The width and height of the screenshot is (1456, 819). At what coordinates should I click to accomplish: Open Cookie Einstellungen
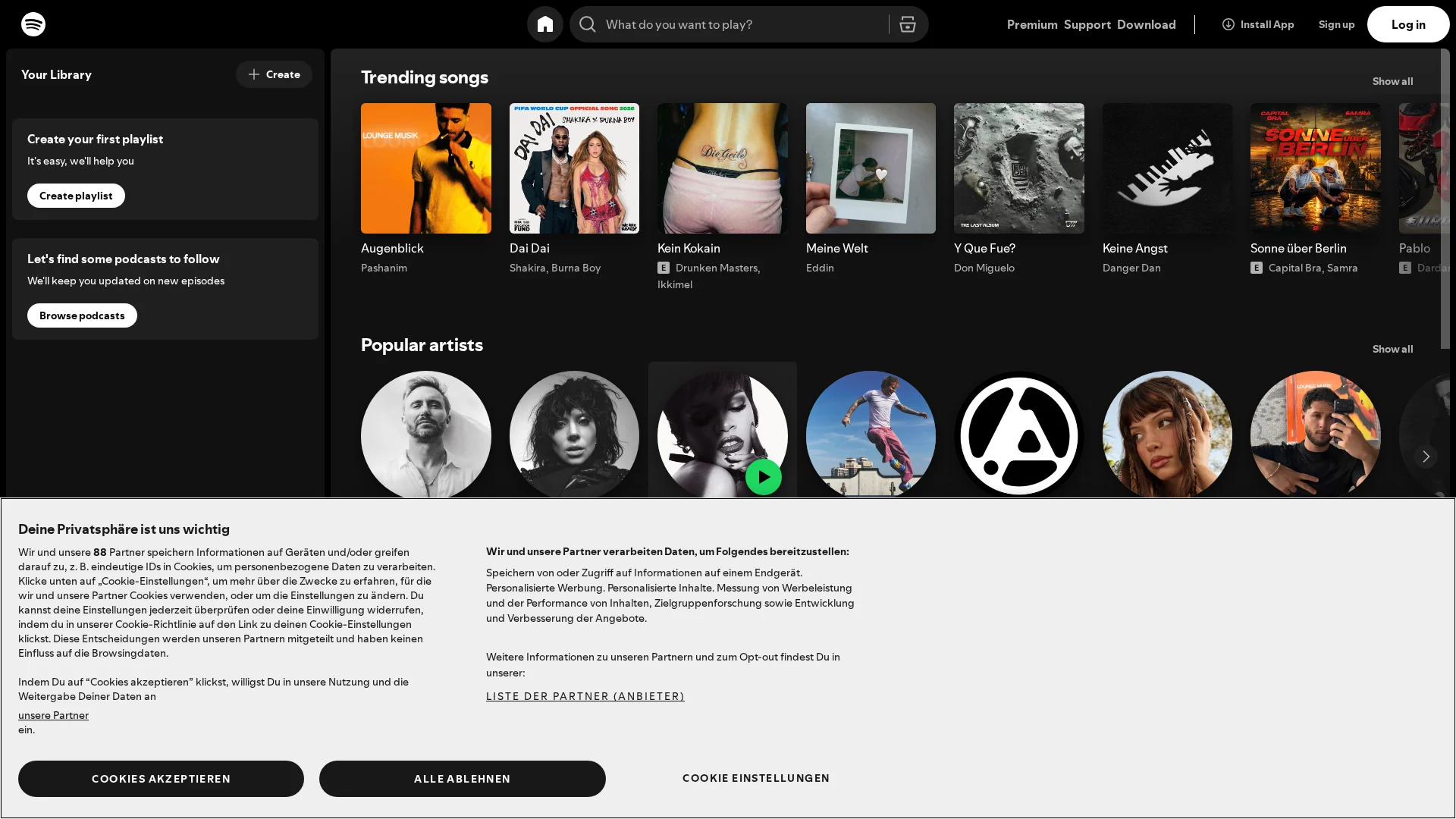pyautogui.click(x=756, y=778)
